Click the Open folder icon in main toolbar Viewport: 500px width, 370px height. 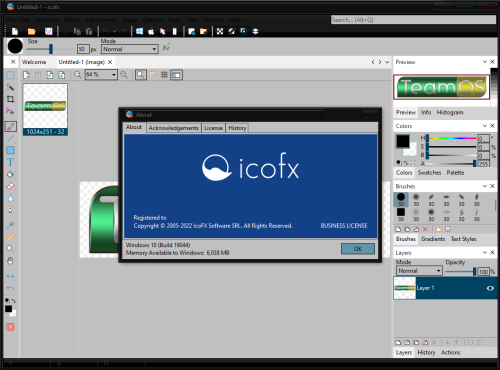coord(31,31)
